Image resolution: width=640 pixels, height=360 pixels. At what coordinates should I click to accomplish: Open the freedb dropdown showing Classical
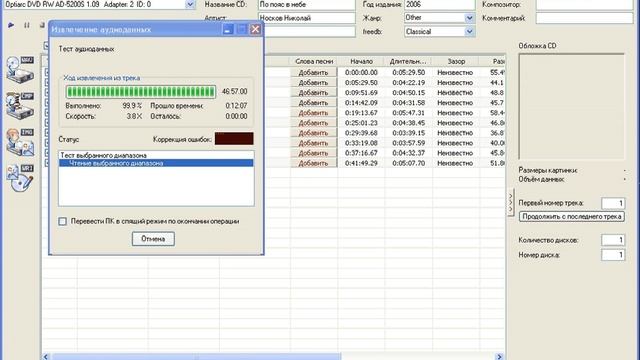pyautogui.click(x=469, y=32)
